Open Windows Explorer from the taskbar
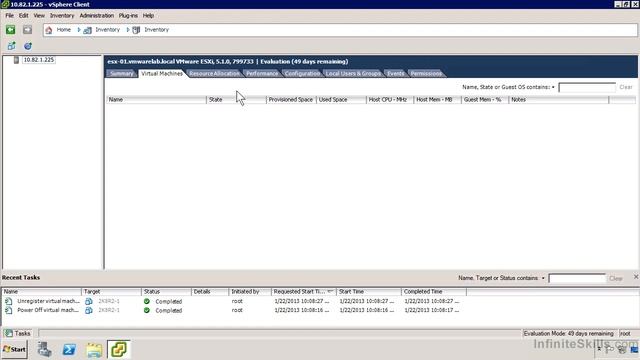Screen dimensions: 640x360 (94, 350)
